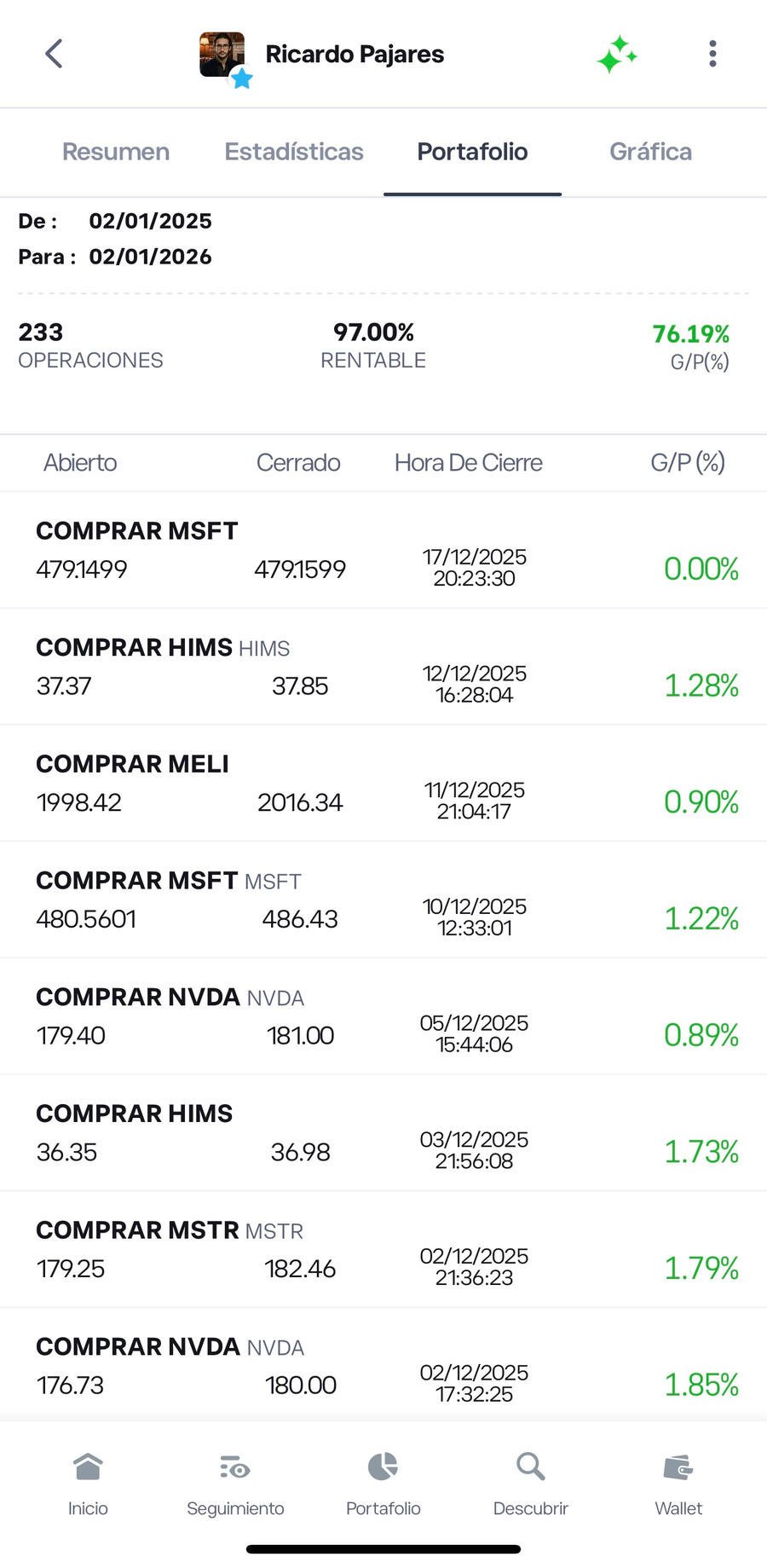Tap the green sparkle AI icon
This screenshot has height=1568, width=767.
pyautogui.click(x=617, y=55)
